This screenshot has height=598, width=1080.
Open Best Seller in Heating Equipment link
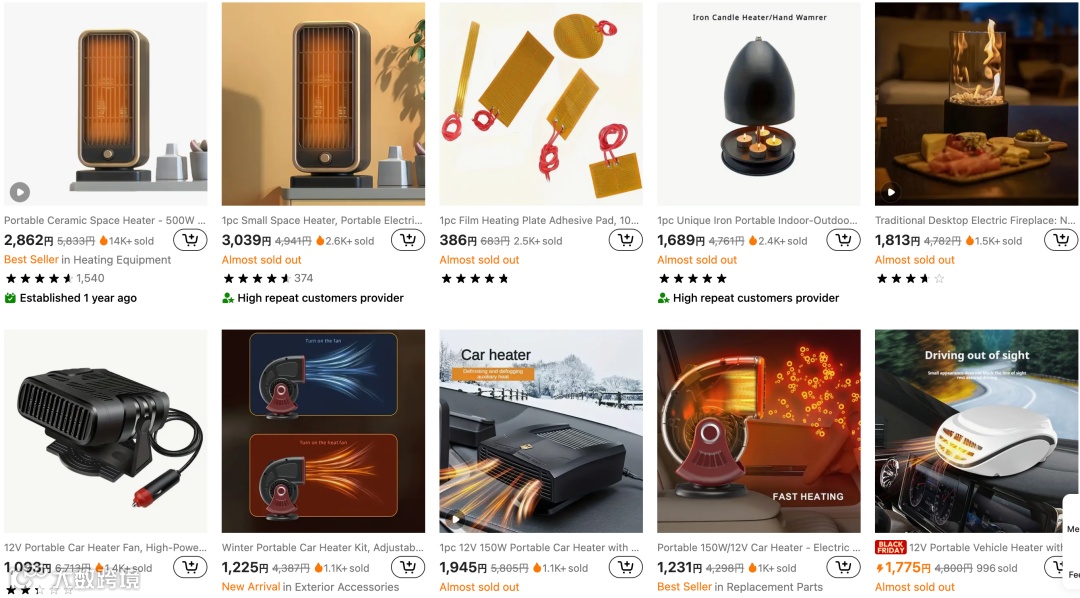click(87, 260)
